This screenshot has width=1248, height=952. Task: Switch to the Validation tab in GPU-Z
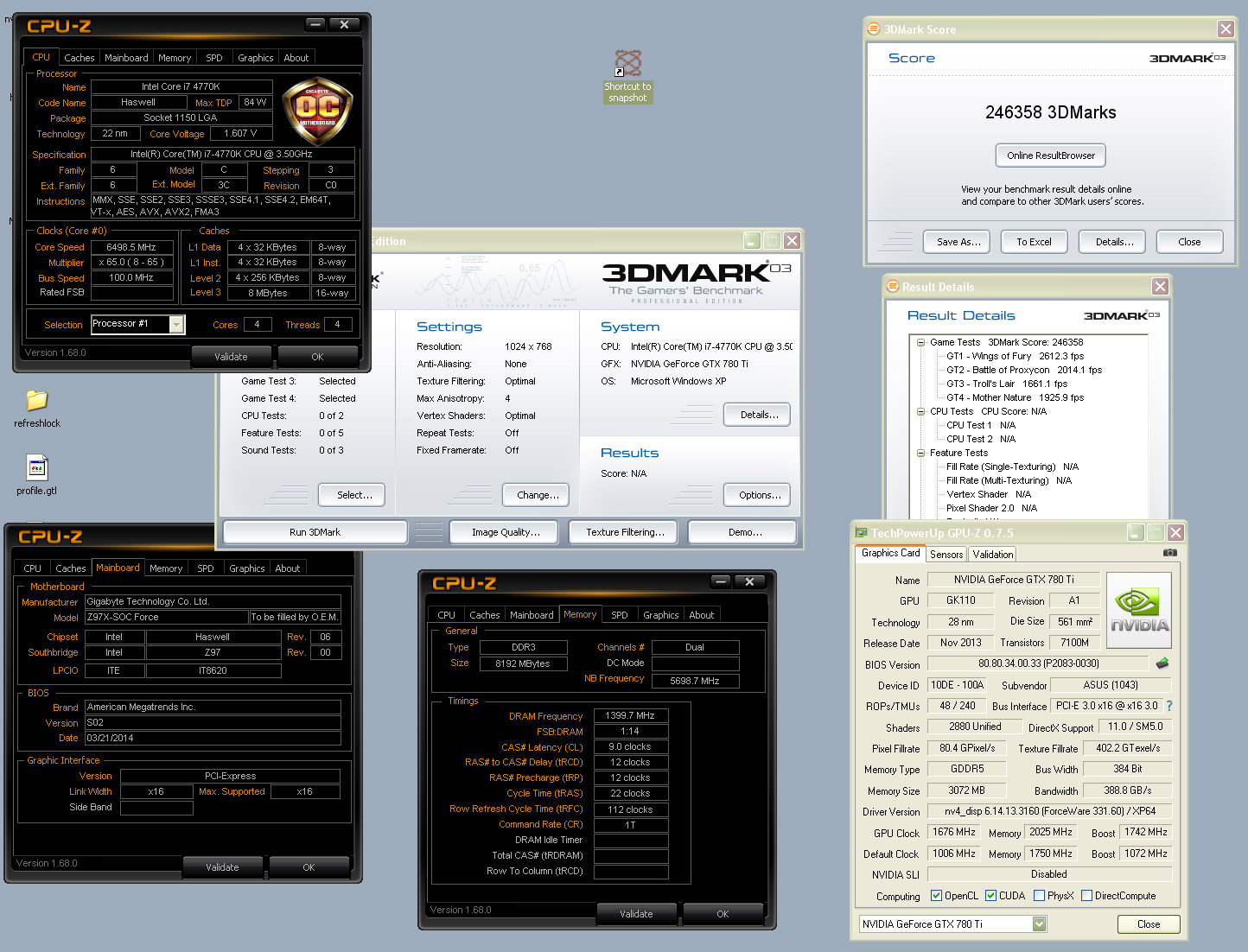click(x=992, y=555)
